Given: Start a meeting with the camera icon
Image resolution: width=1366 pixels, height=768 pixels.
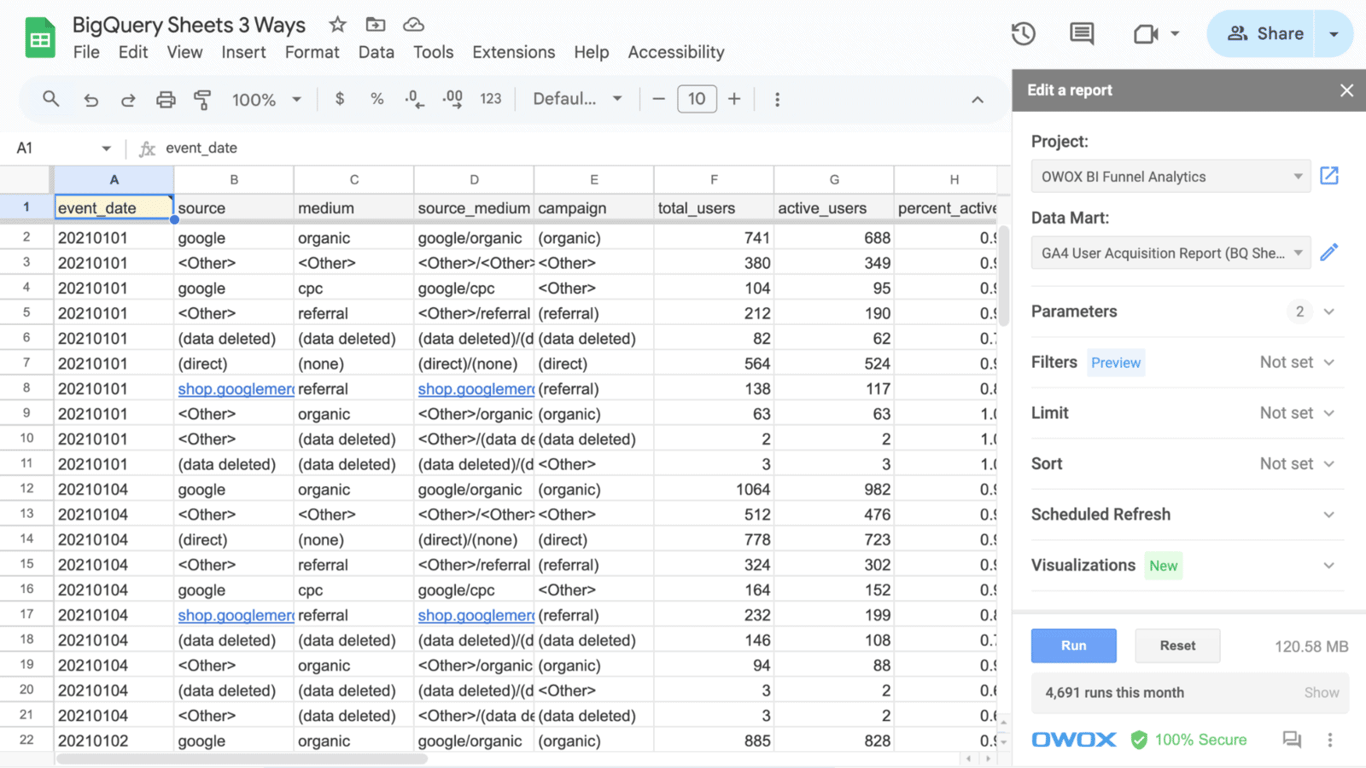Looking at the screenshot, I should coord(1146,34).
